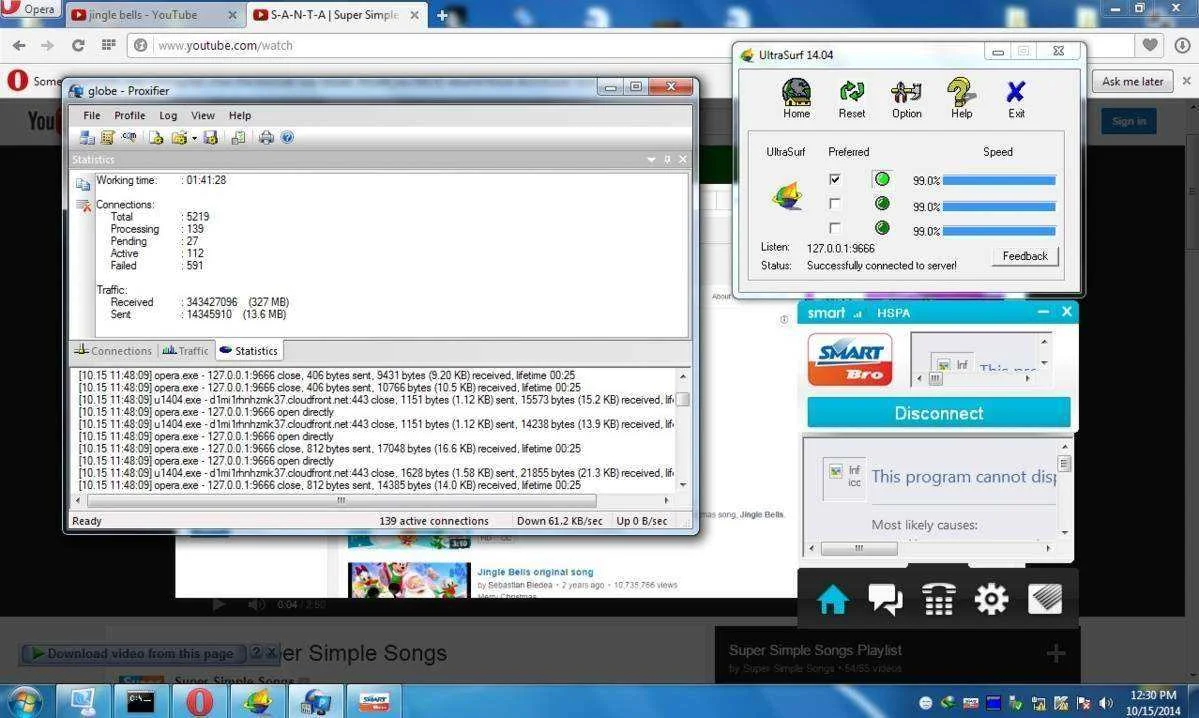
Task: Open Opera from the taskbar
Action: click(198, 701)
